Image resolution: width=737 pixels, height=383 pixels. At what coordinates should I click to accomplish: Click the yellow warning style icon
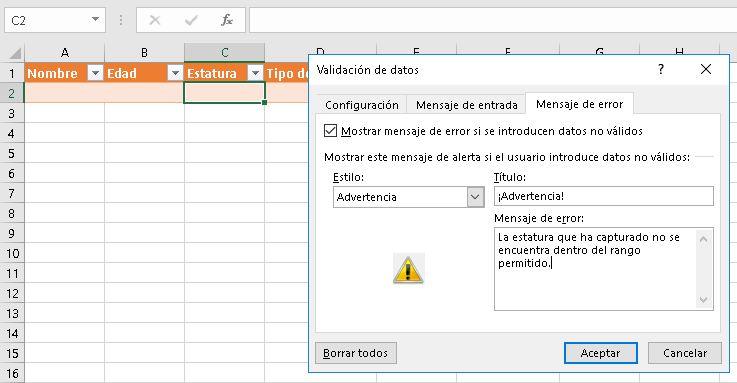pyautogui.click(x=408, y=269)
